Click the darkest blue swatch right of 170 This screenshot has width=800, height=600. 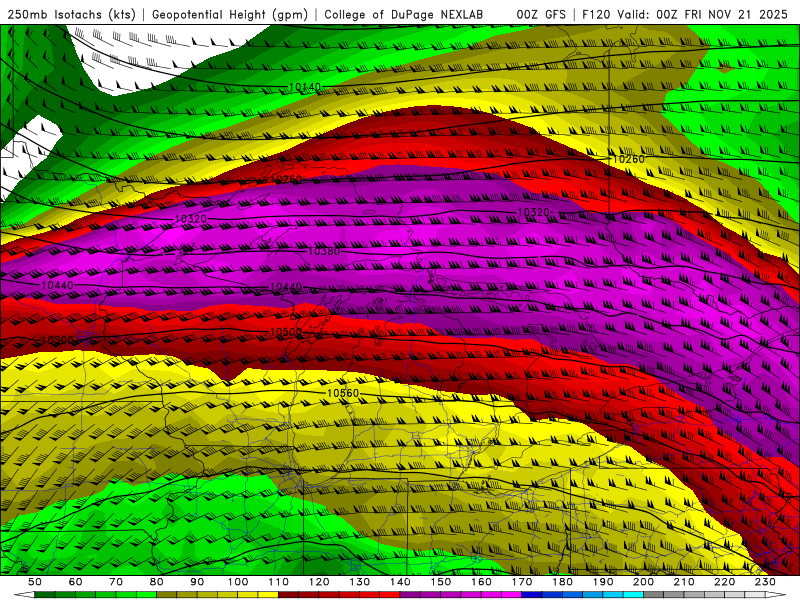(532, 595)
